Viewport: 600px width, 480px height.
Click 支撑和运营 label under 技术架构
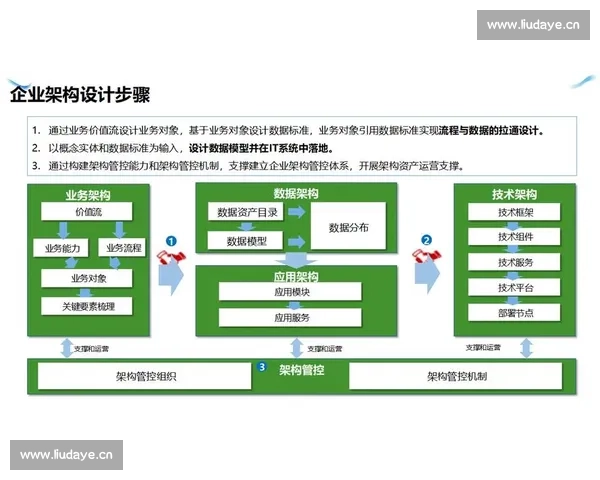483,347
